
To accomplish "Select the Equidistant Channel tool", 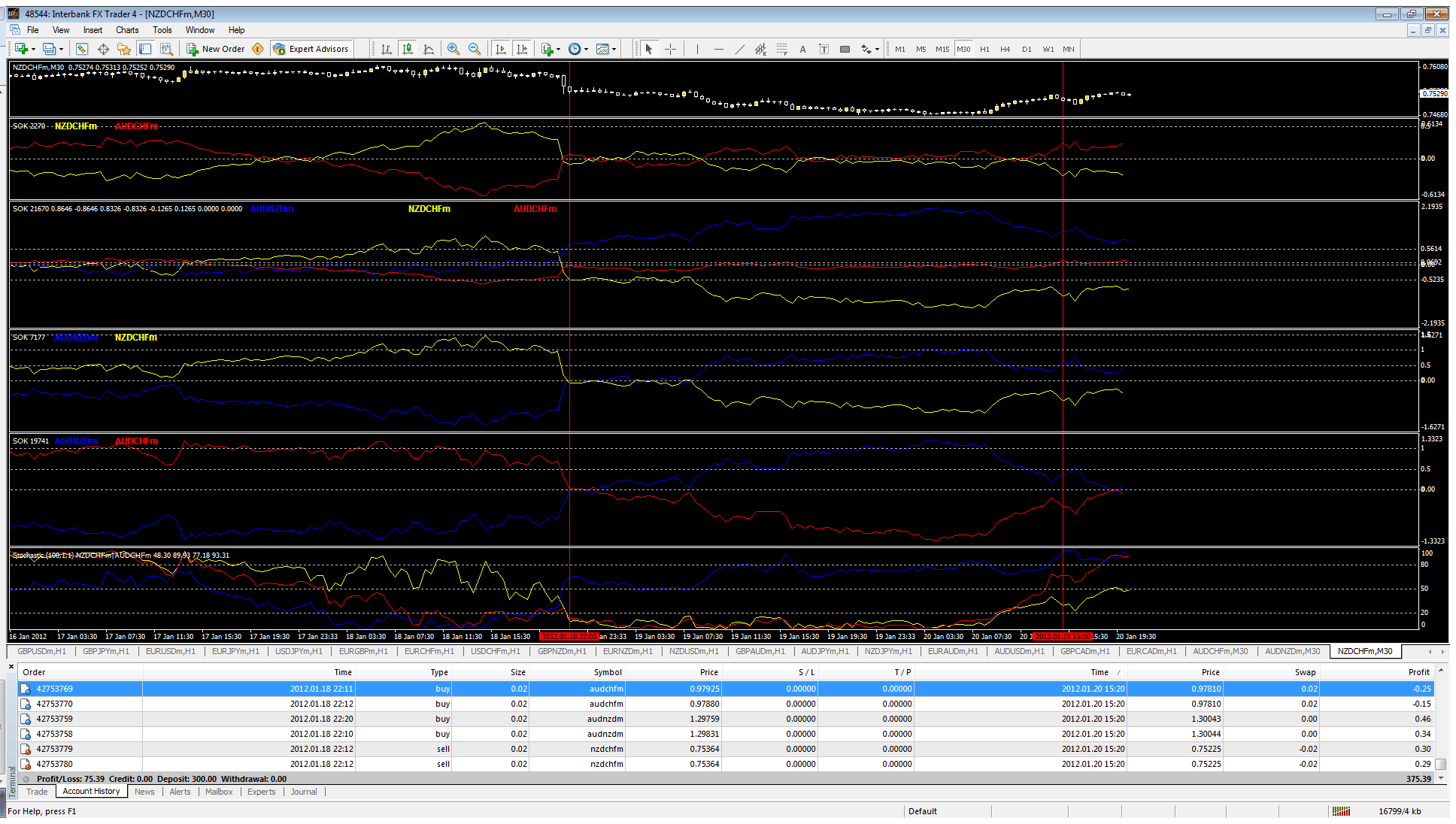I will (760, 49).
